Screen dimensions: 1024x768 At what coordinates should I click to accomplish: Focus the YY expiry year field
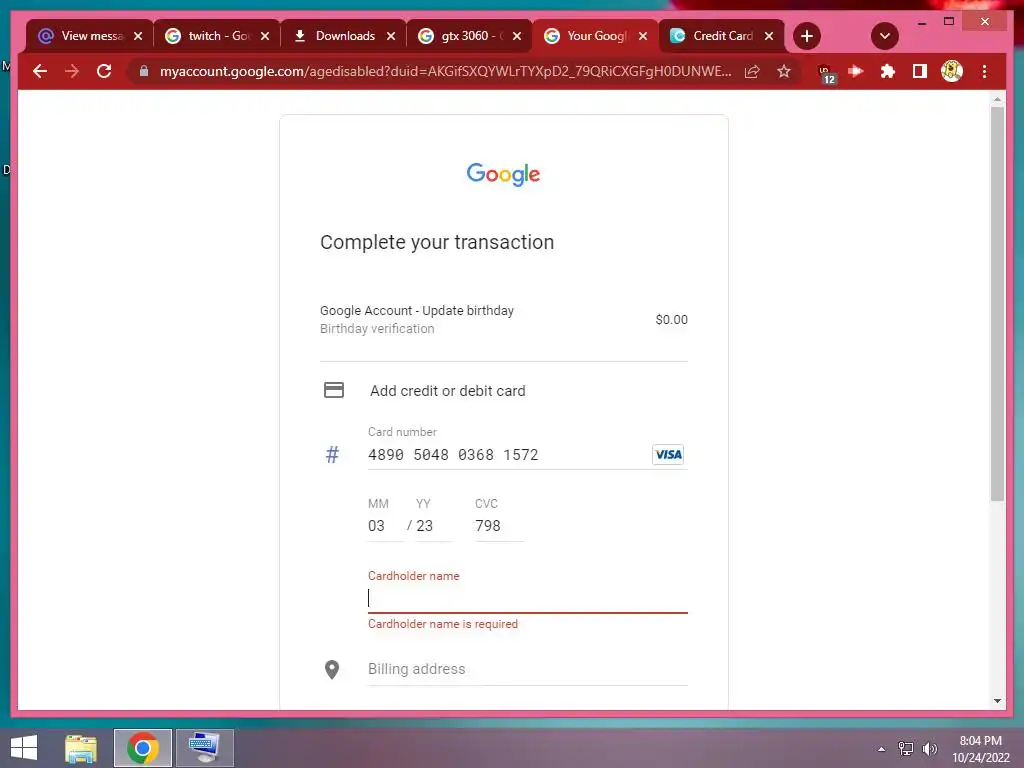(432, 526)
